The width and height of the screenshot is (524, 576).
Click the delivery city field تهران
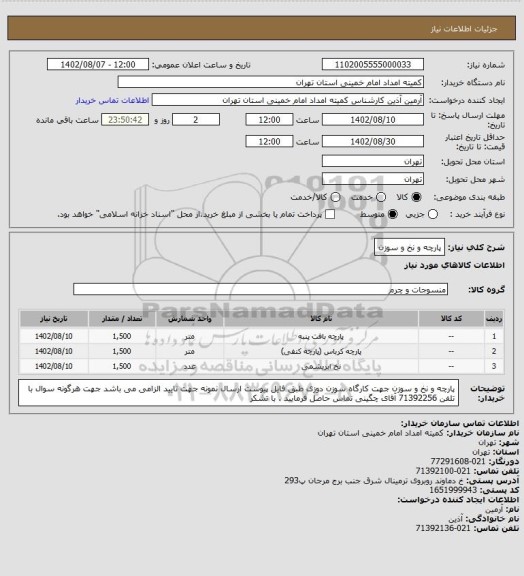373,179
